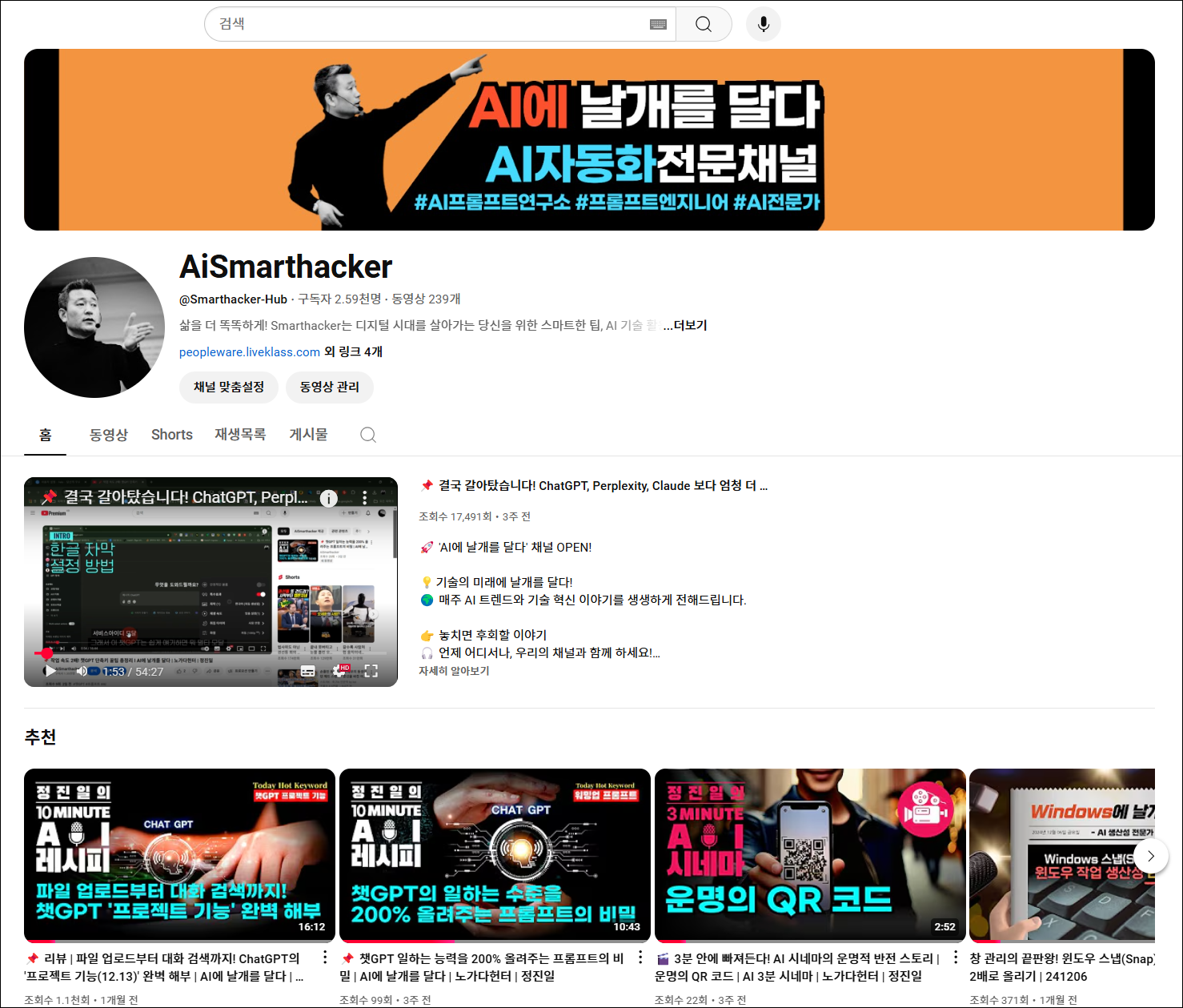Image resolution: width=1183 pixels, height=1008 pixels.
Task: Click '조회수 1.1천회 • 1개월 전' text
Action: 81,1000
